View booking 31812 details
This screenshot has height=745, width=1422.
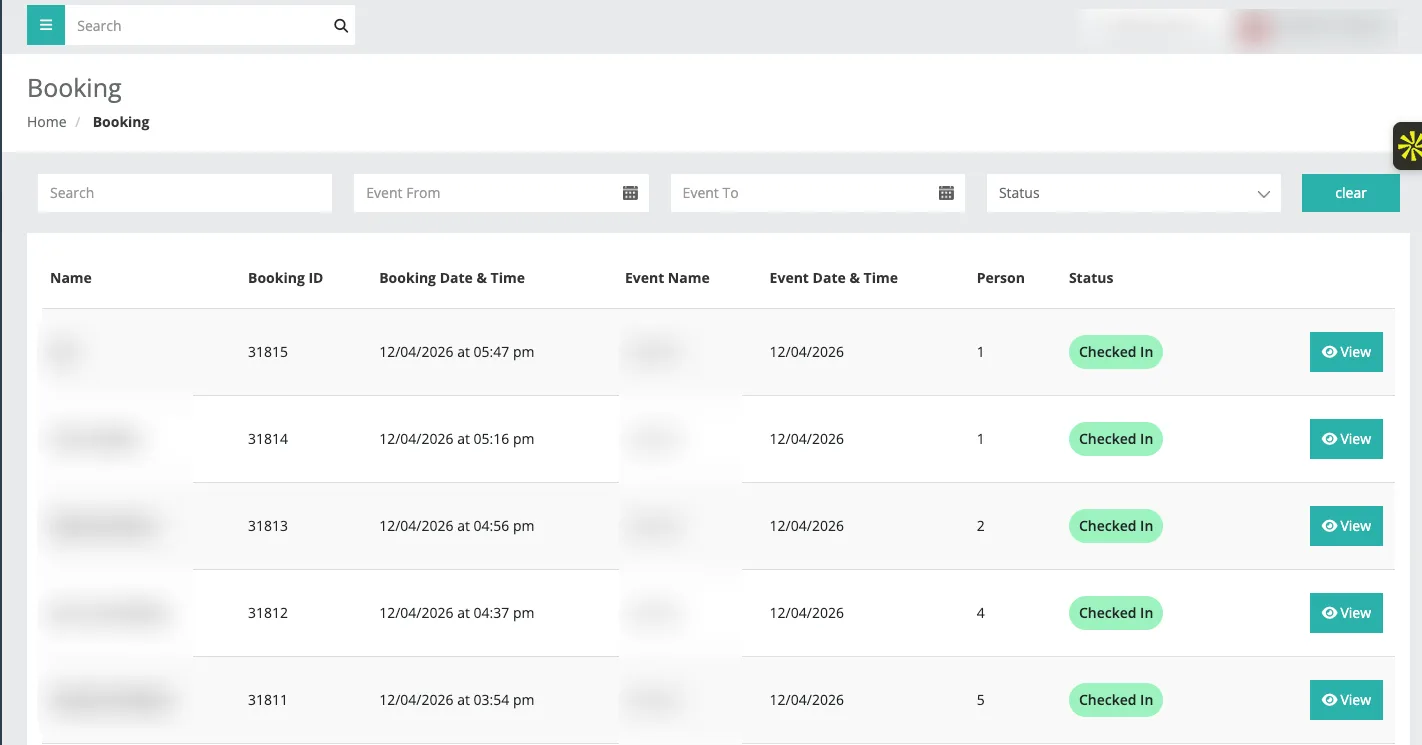1346,613
